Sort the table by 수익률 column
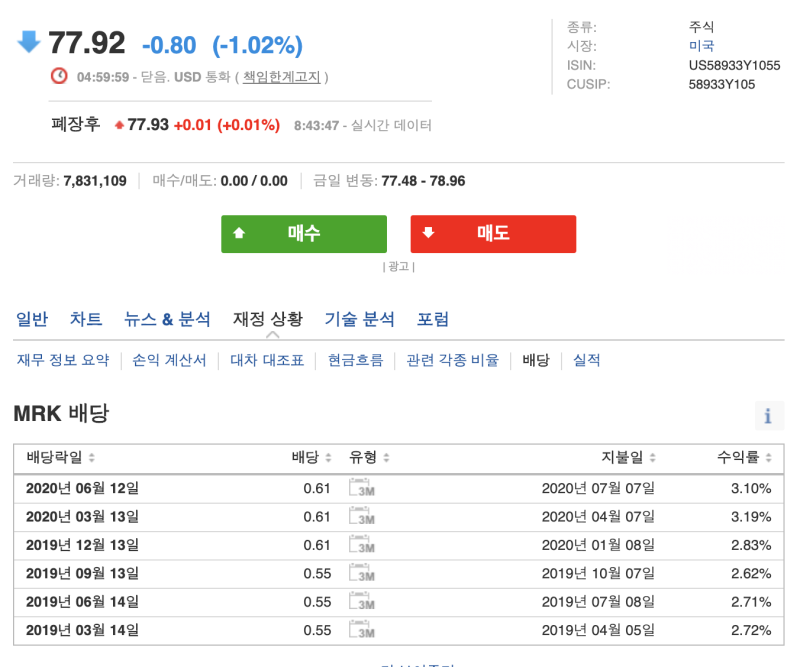This screenshot has width=800, height=667. pos(768,457)
